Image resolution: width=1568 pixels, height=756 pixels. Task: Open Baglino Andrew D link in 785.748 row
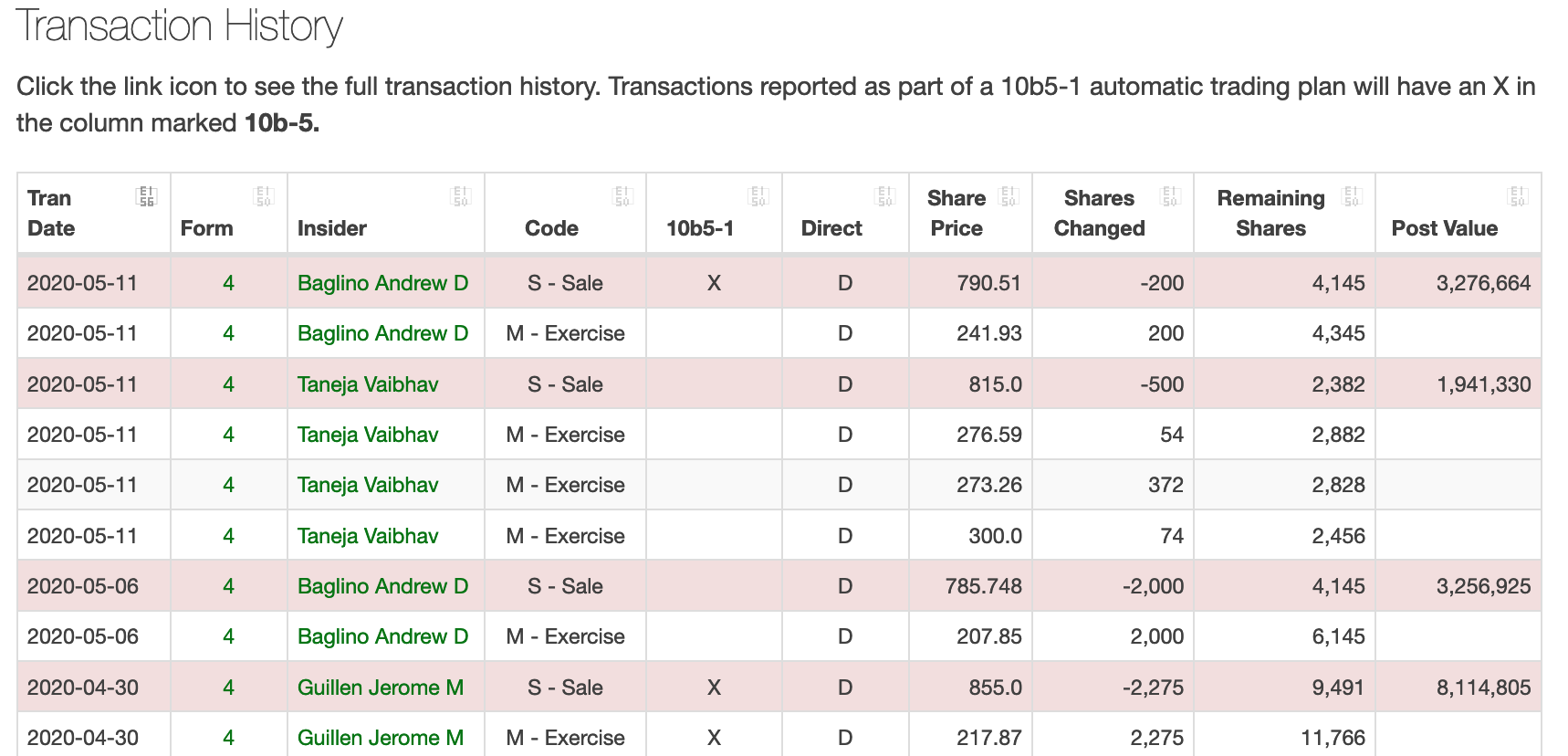382,586
